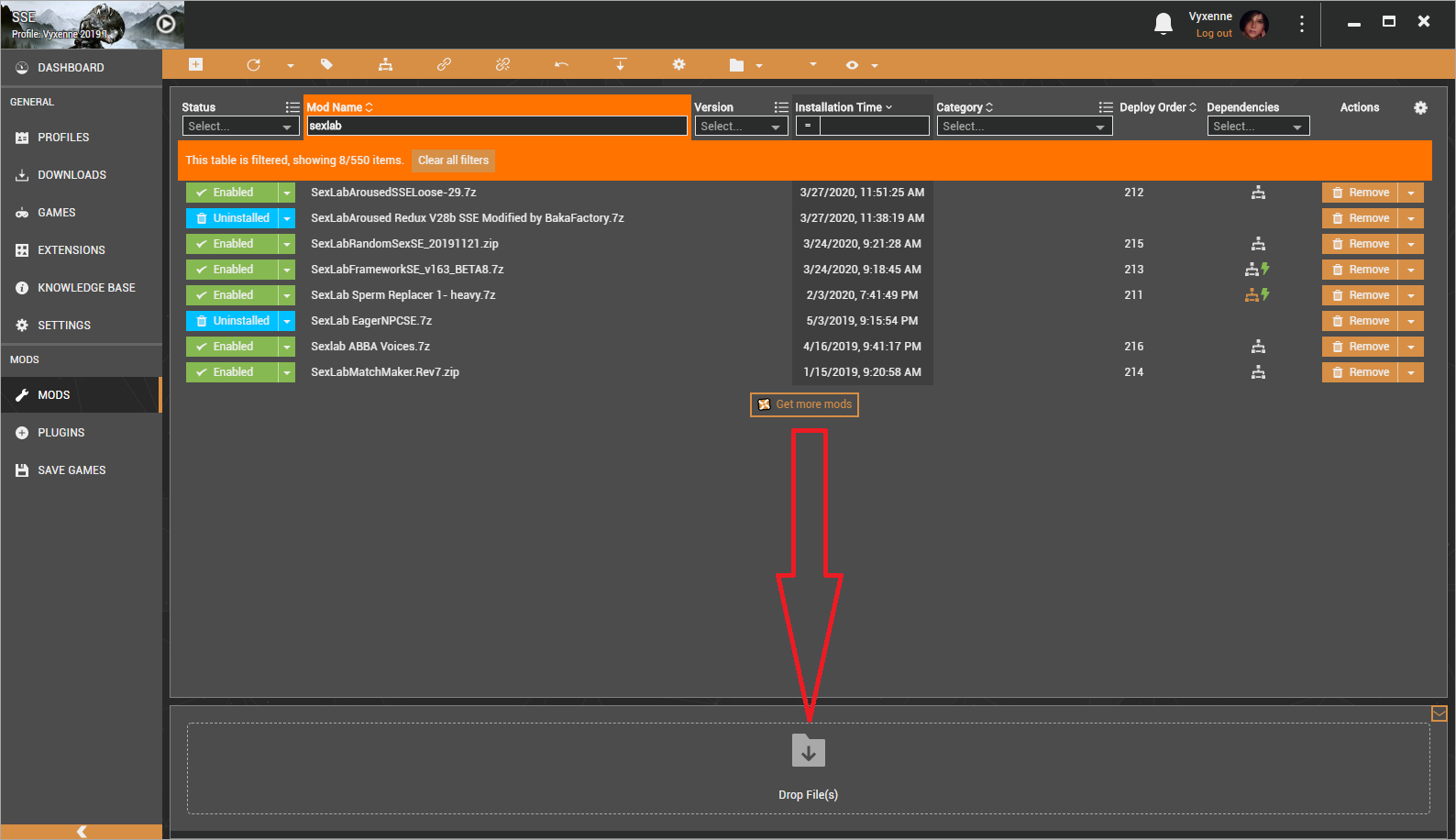Click the list icon beside the Version column
The height and width of the screenshot is (840, 1456).
click(x=781, y=107)
